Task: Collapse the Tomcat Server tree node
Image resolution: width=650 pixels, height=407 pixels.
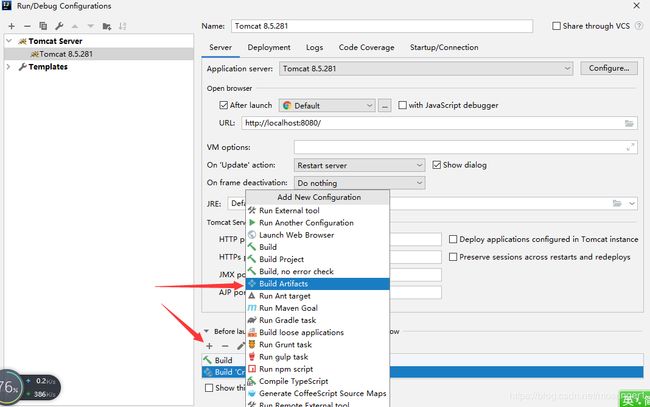Action: pos(9,41)
